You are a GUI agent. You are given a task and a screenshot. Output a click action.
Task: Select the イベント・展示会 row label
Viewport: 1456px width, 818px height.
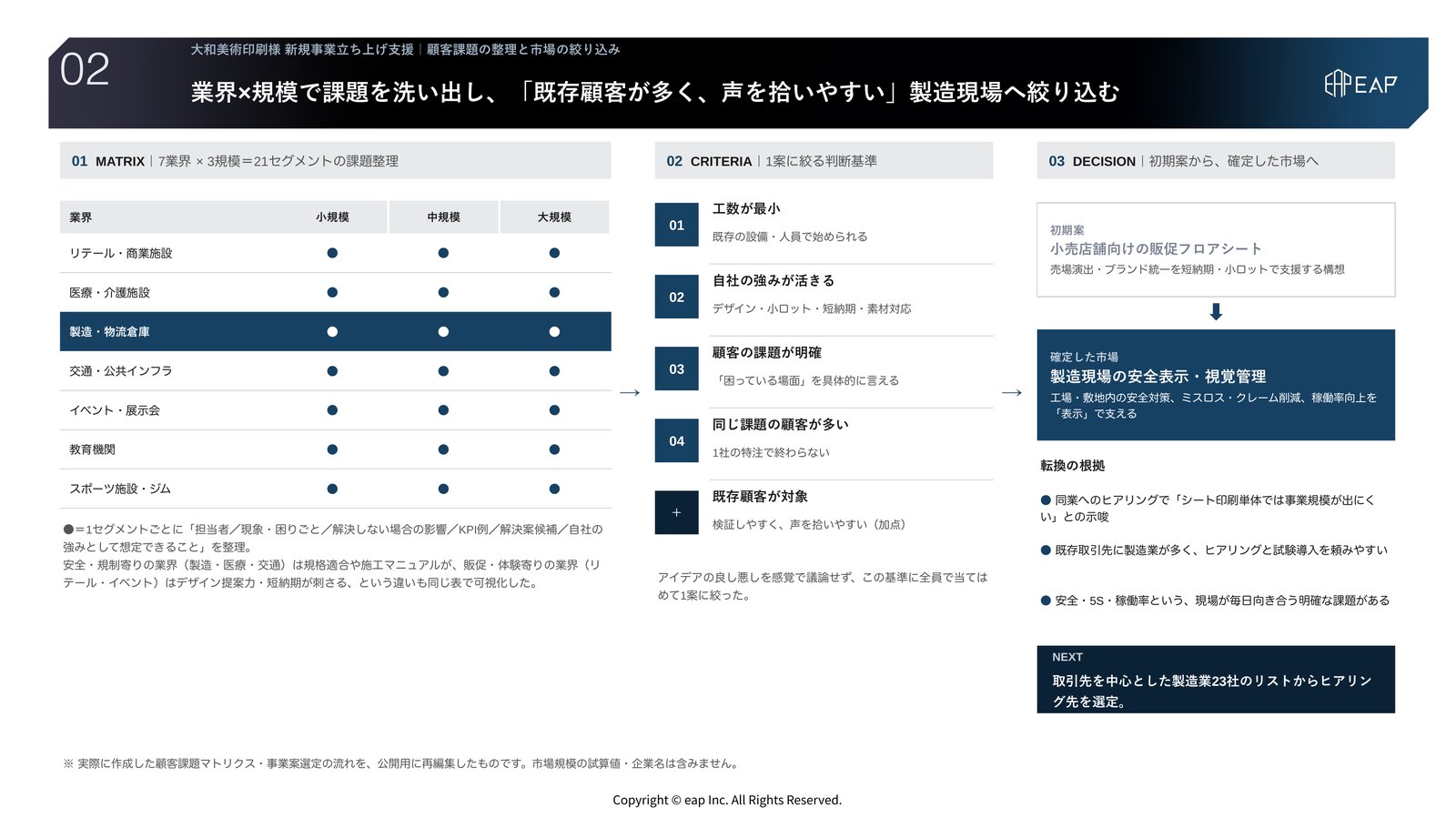click(115, 409)
